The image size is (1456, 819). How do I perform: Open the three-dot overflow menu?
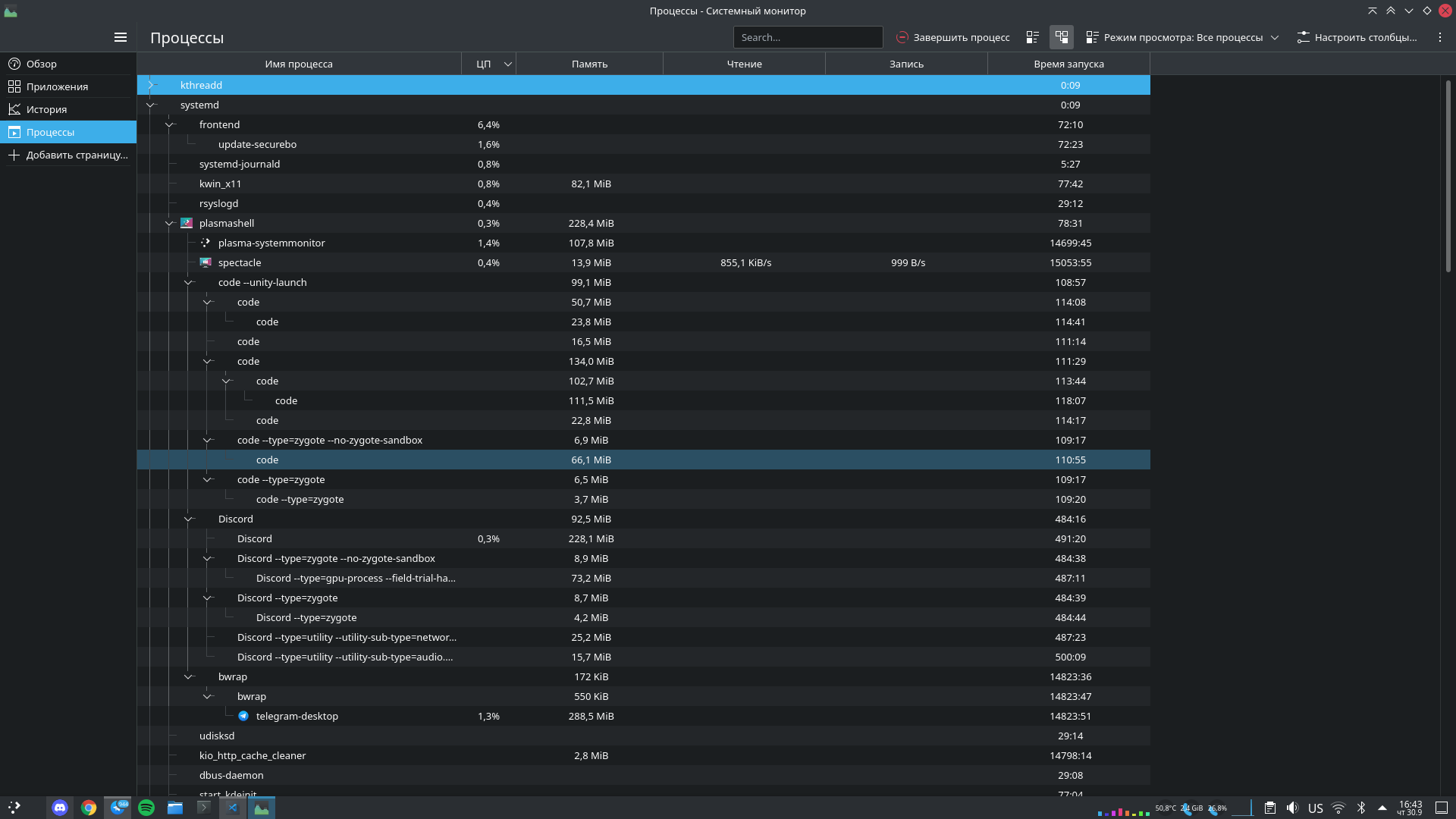coord(1440,37)
